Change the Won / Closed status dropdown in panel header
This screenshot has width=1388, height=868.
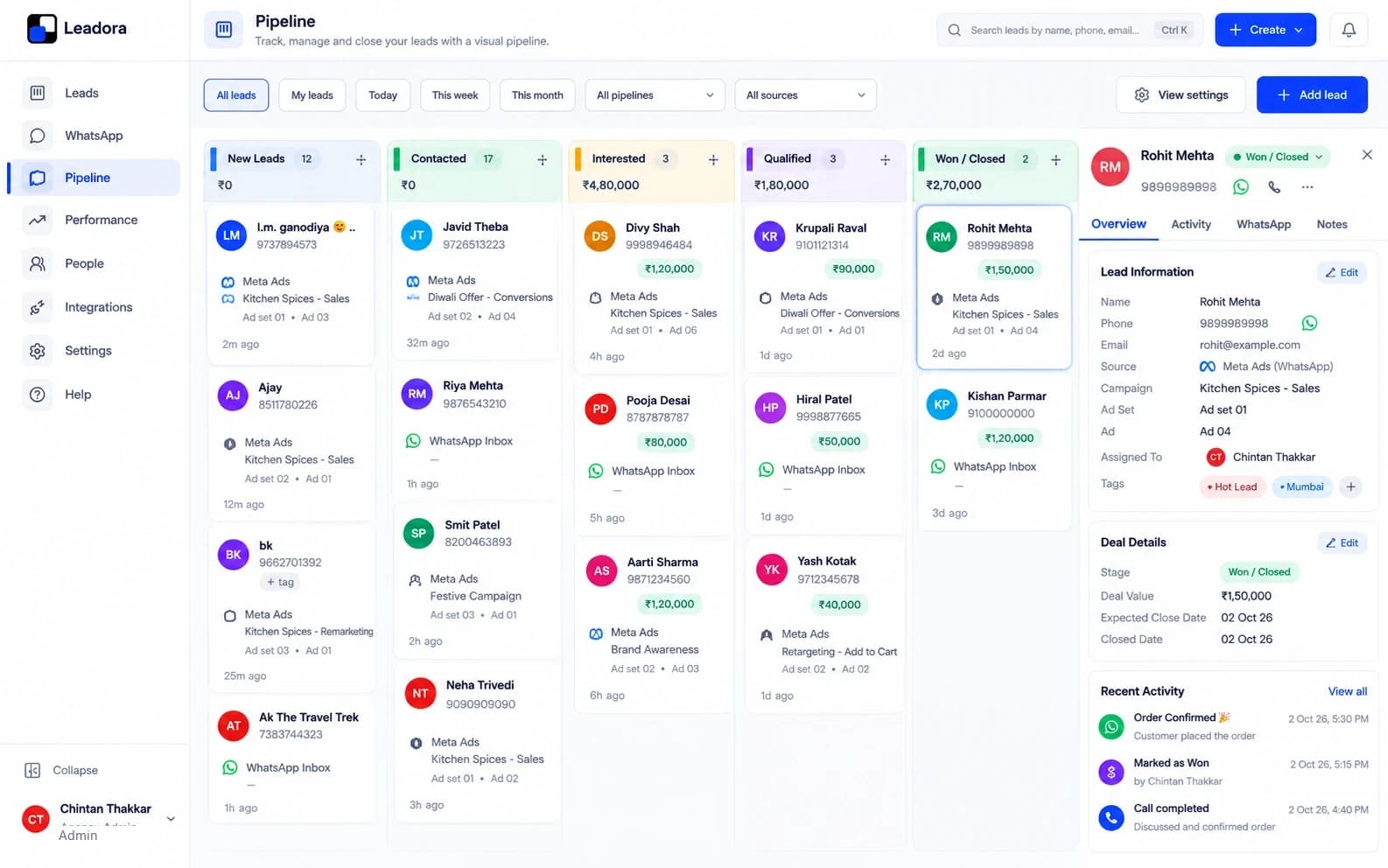[x=1277, y=157]
